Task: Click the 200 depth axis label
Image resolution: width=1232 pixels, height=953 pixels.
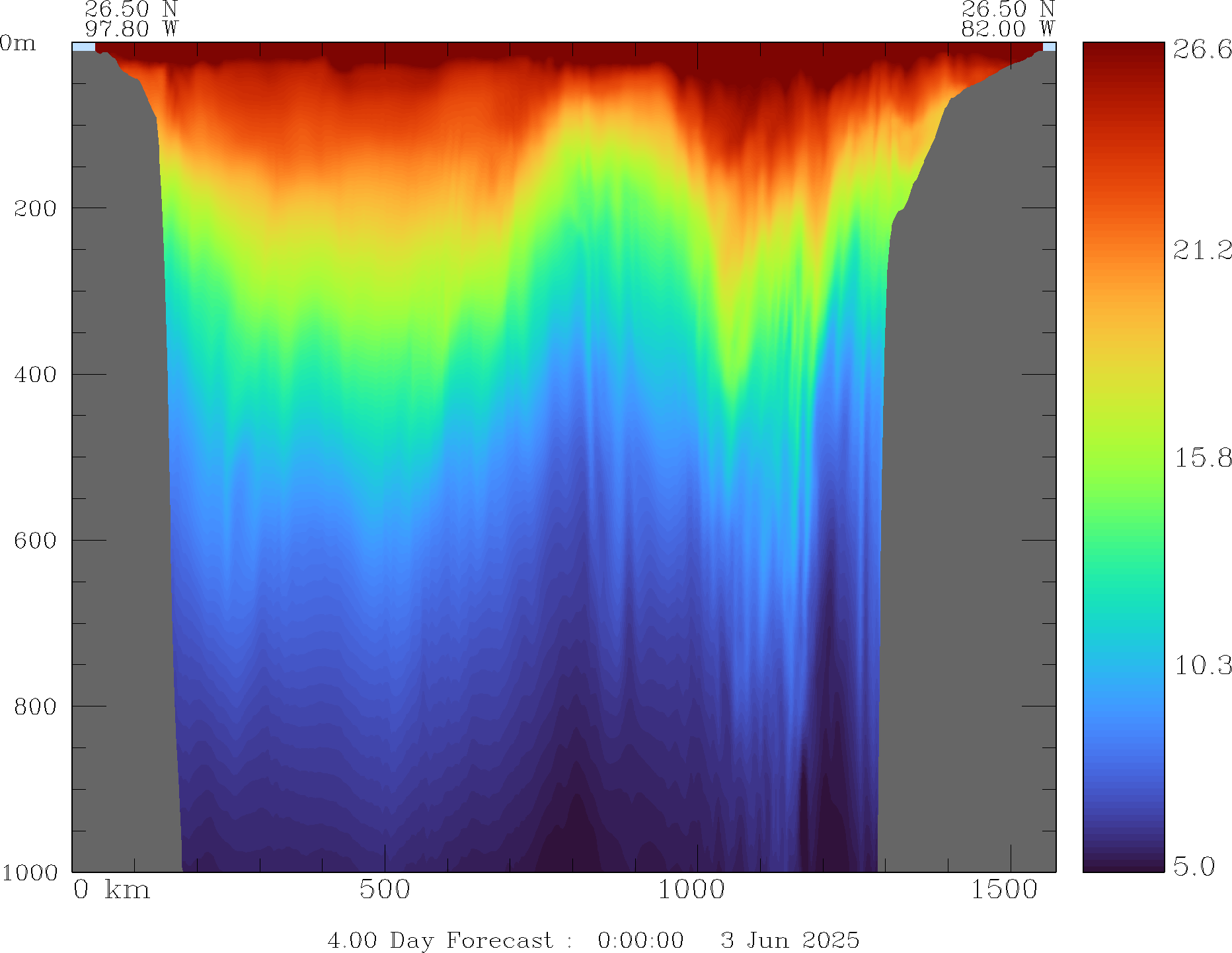Action: point(35,209)
